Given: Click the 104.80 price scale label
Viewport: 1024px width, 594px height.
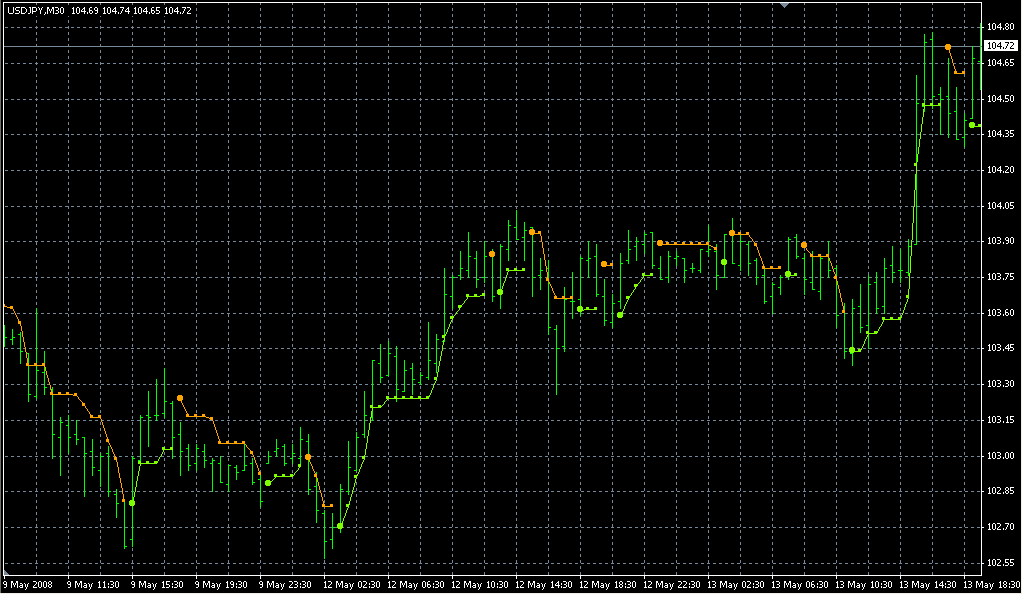Looking at the screenshot, I should tap(1000, 27).
